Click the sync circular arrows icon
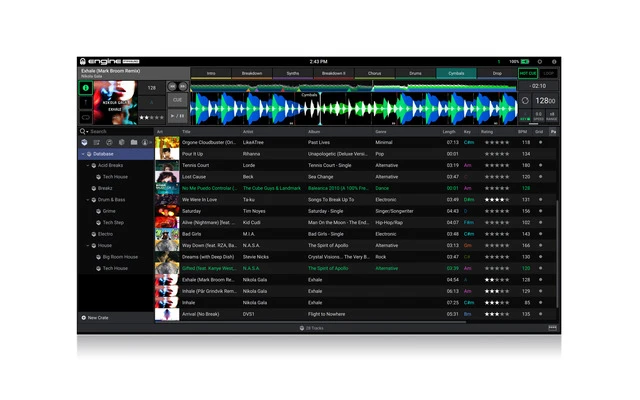This screenshot has width=640, height=400. click(525, 100)
